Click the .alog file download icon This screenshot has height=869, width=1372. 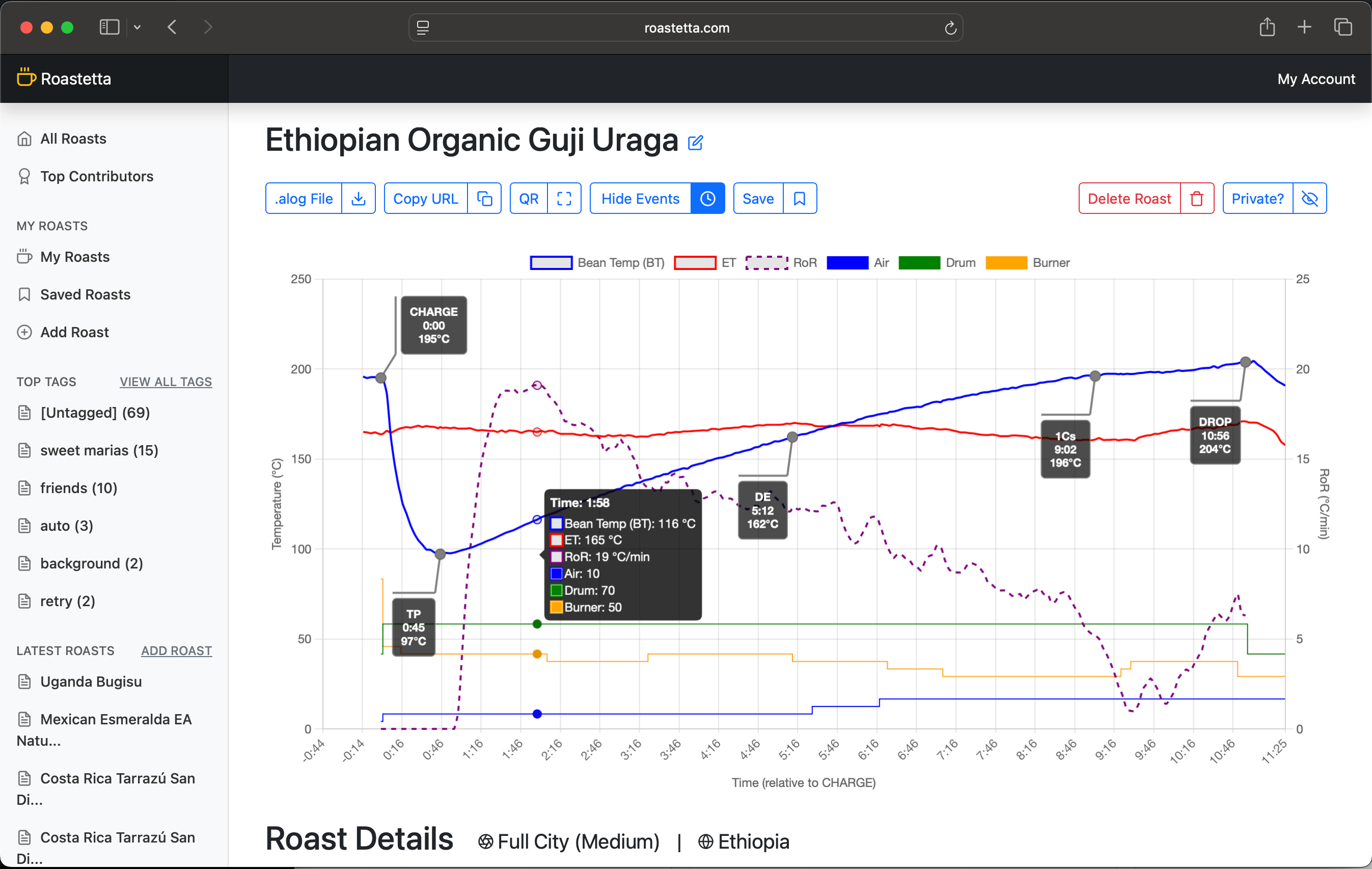(359, 199)
